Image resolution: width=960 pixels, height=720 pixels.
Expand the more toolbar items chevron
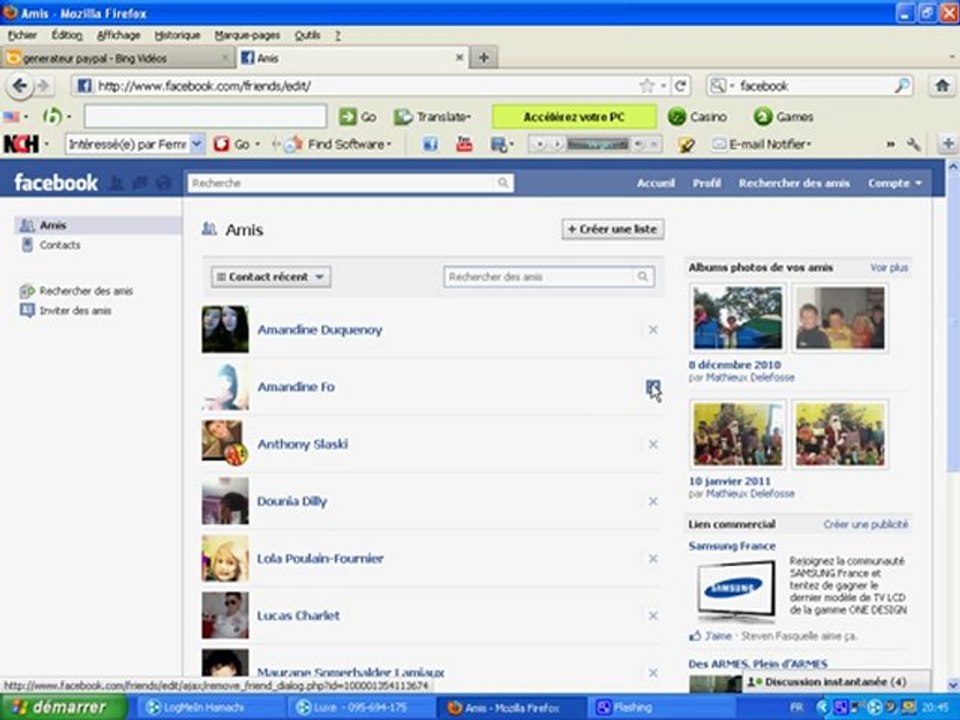[x=890, y=144]
